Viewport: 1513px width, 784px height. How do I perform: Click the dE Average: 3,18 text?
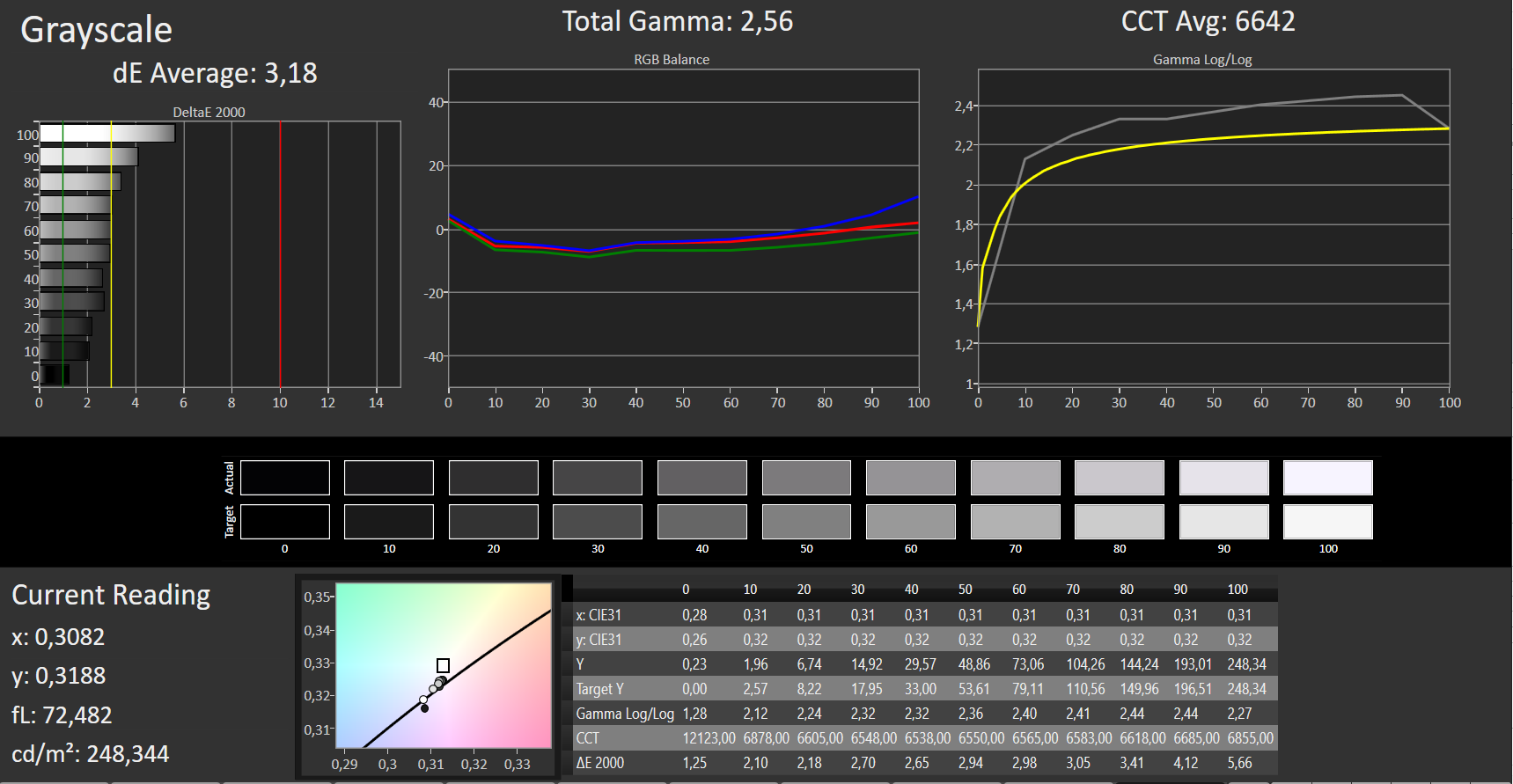coord(215,73)
